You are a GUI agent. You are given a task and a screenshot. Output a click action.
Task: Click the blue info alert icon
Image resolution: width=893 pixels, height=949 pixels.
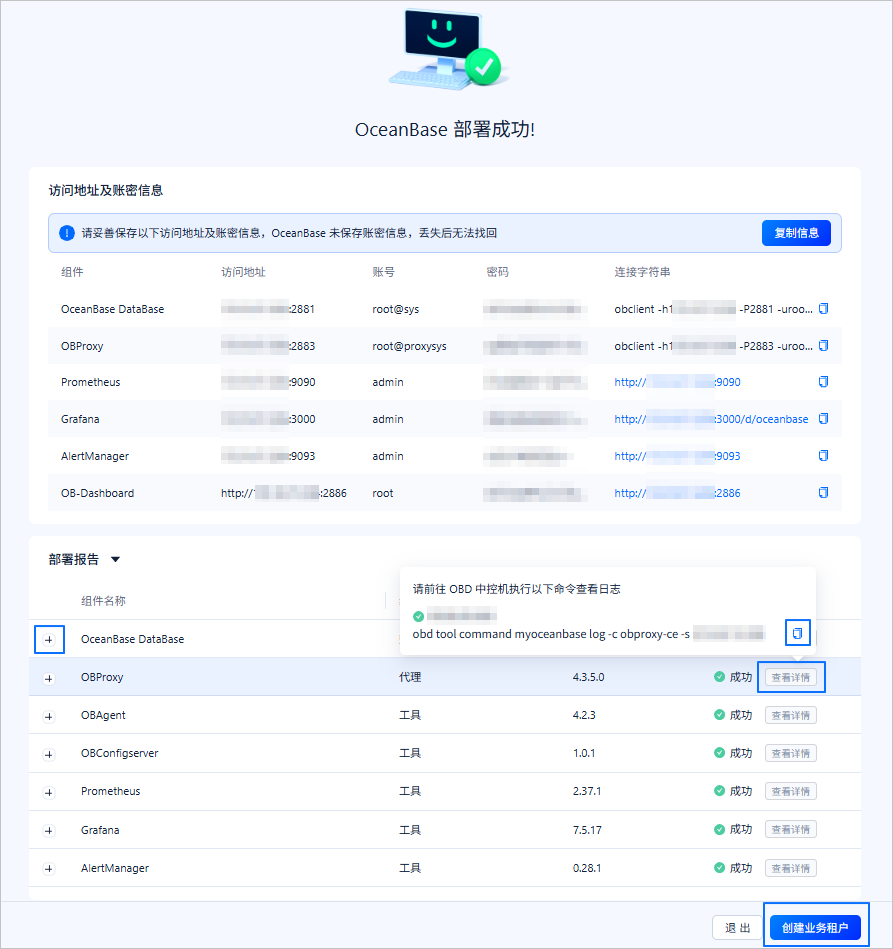pyautogui.click(x=67, y=233)
